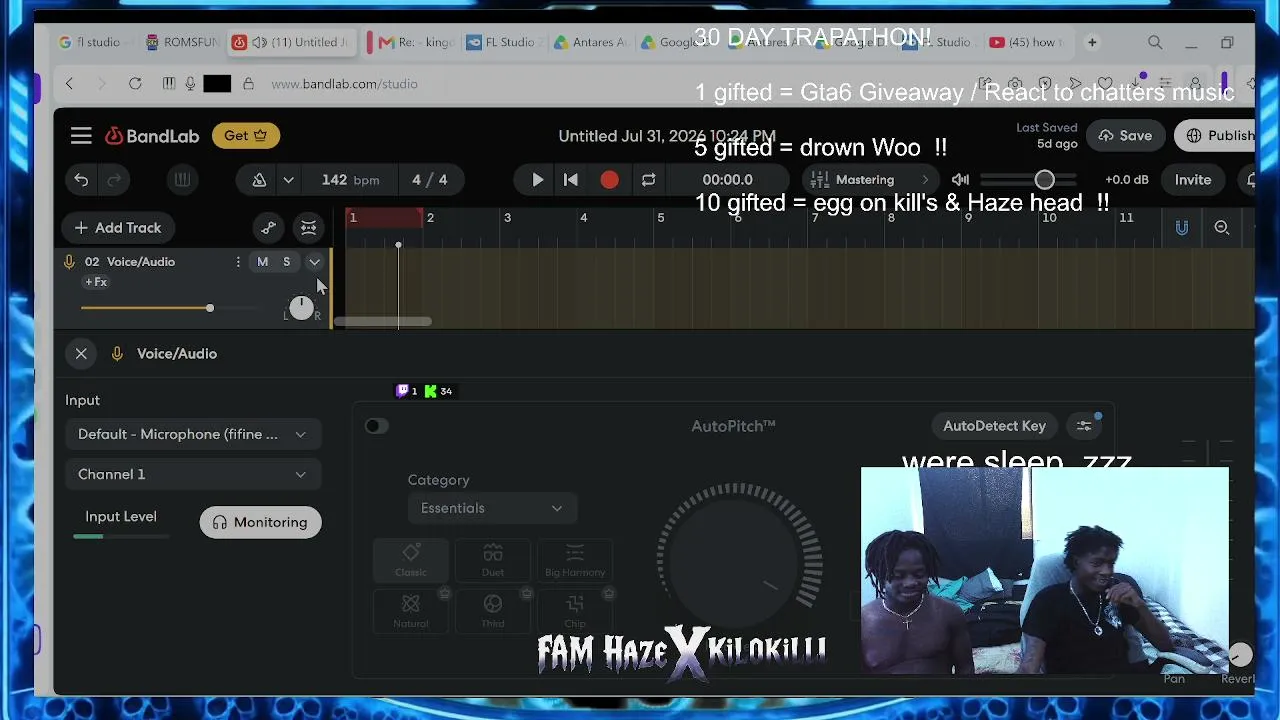This screenshot has height=720, width=1280.
Task: Toggle the metronome
Action: pos(259,180)
